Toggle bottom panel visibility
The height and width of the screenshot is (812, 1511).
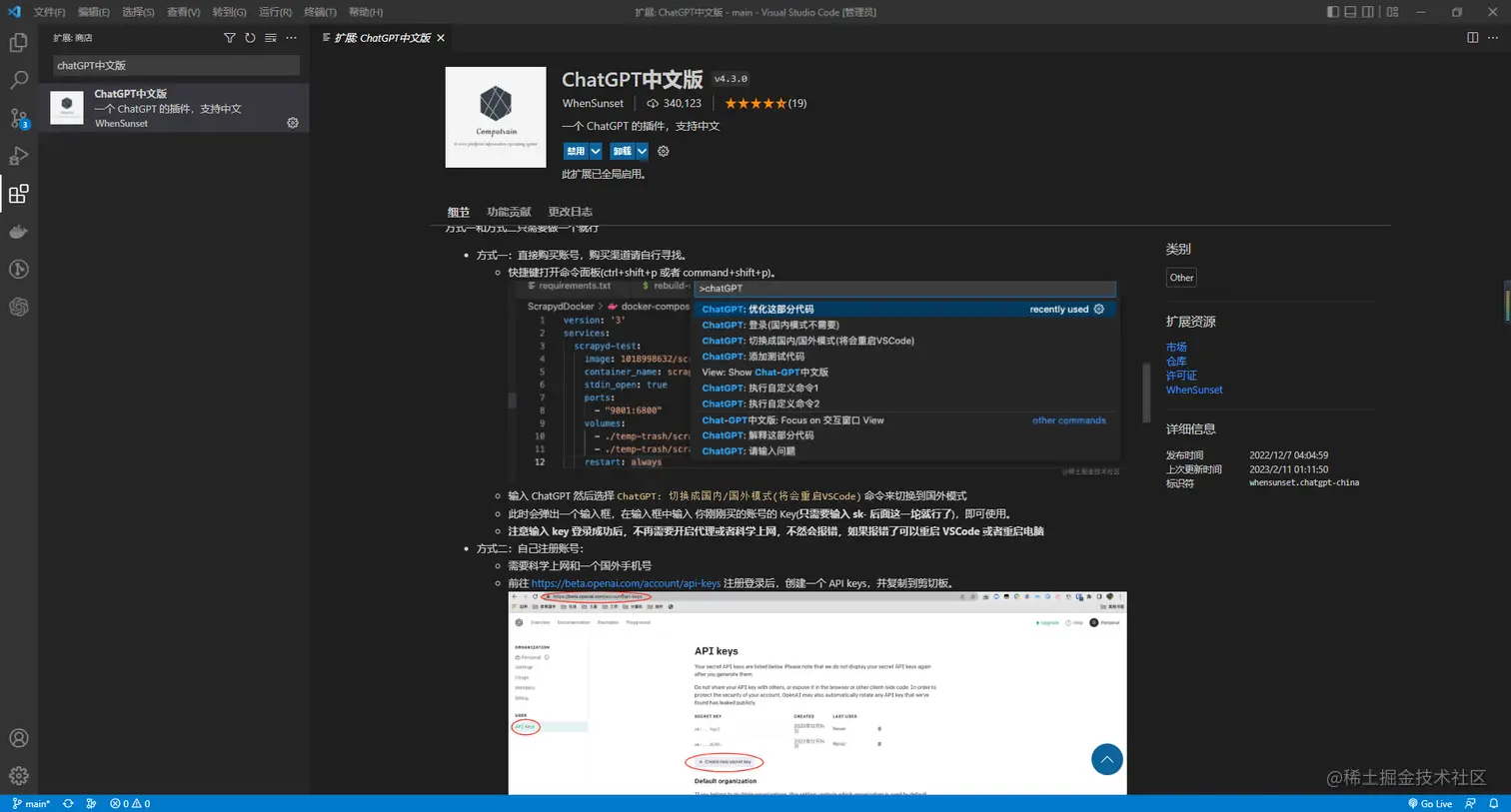pyautogui.click(x=1351, y=12)
